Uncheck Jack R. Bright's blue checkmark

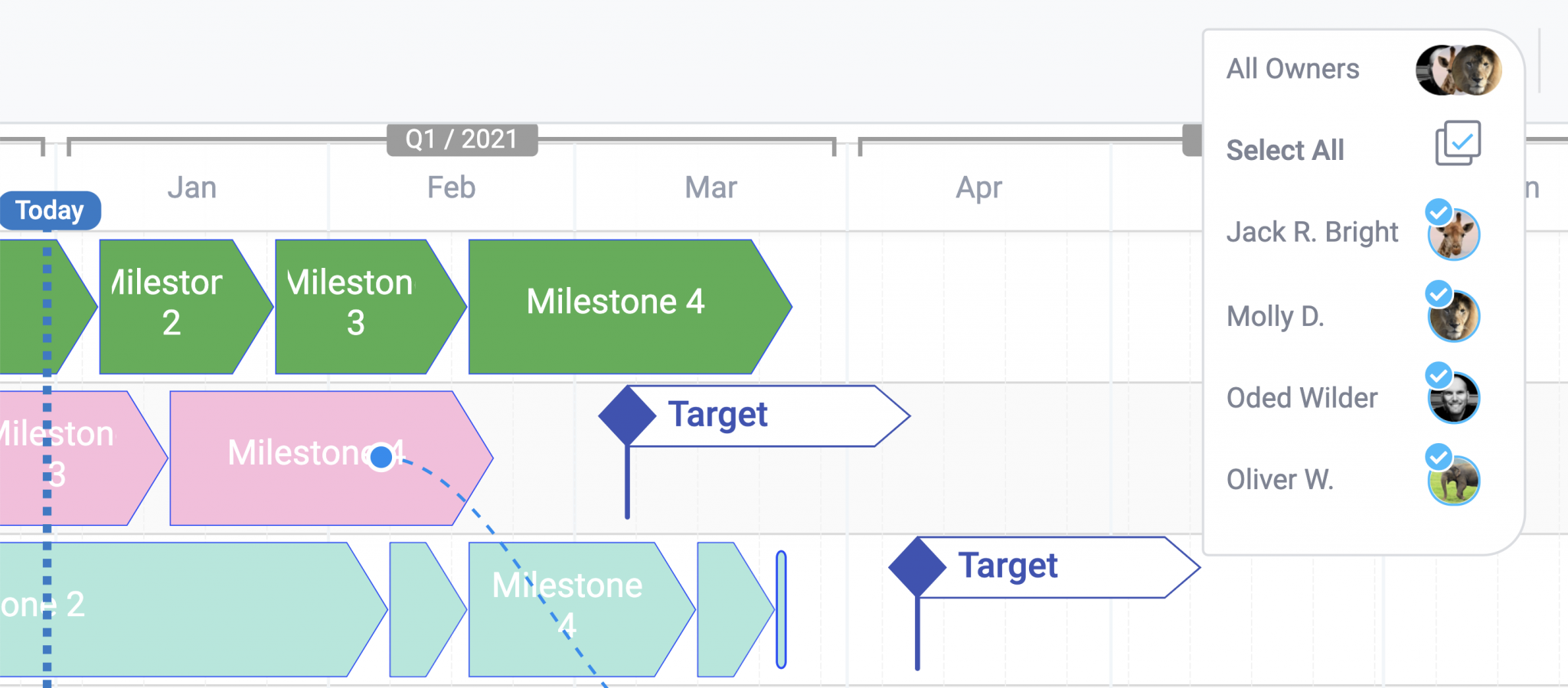(x=1439, y=212)
